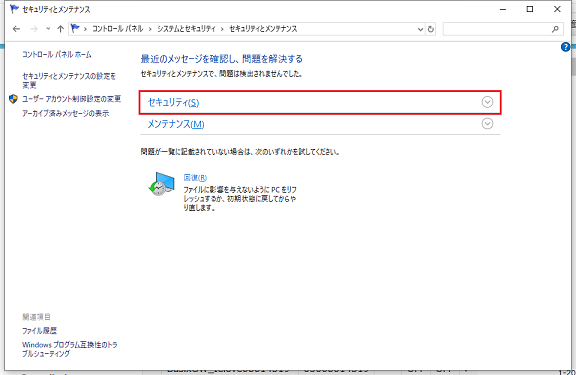Click the chevron button for メンテナンス
The image size is (576, 375).
coord(487,124)
